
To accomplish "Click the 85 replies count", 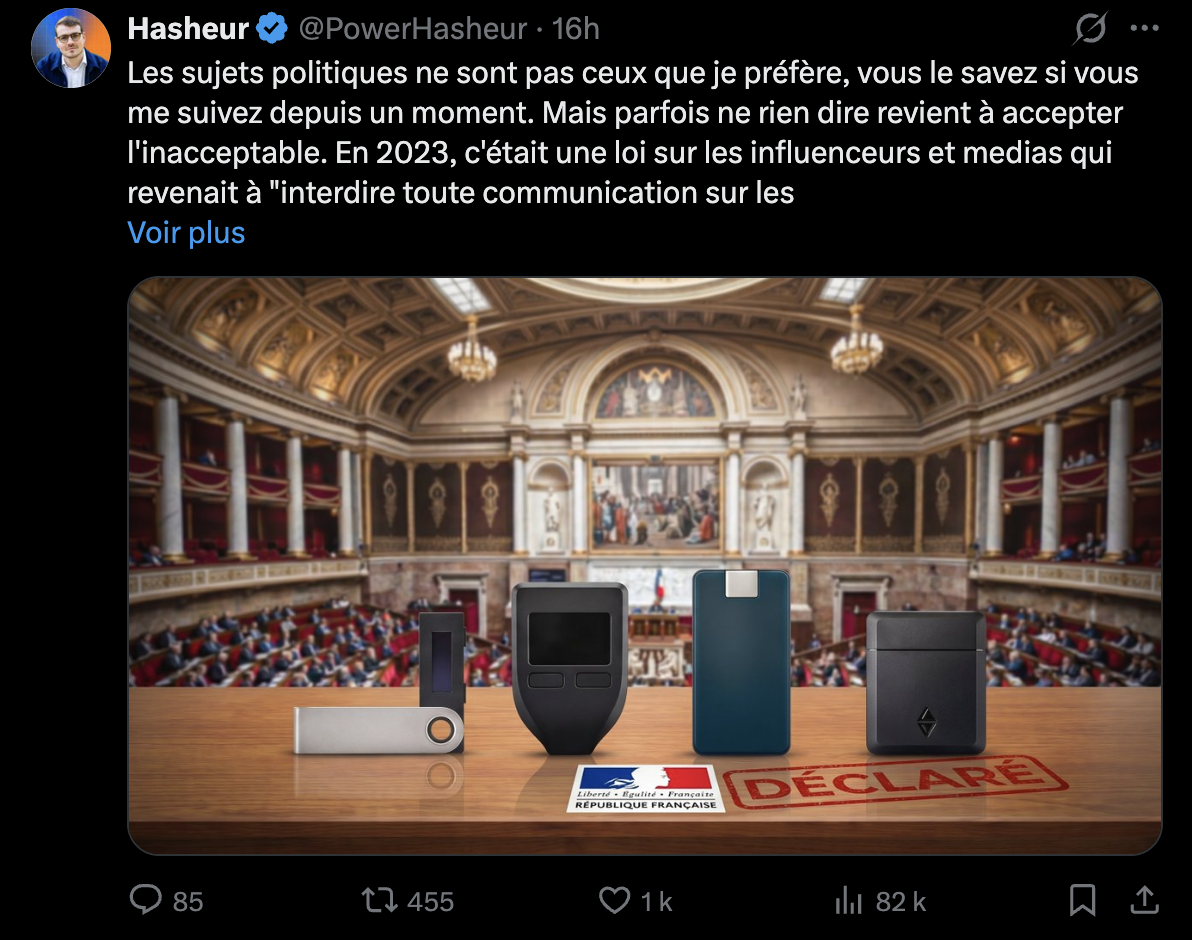I will [188, 902].
